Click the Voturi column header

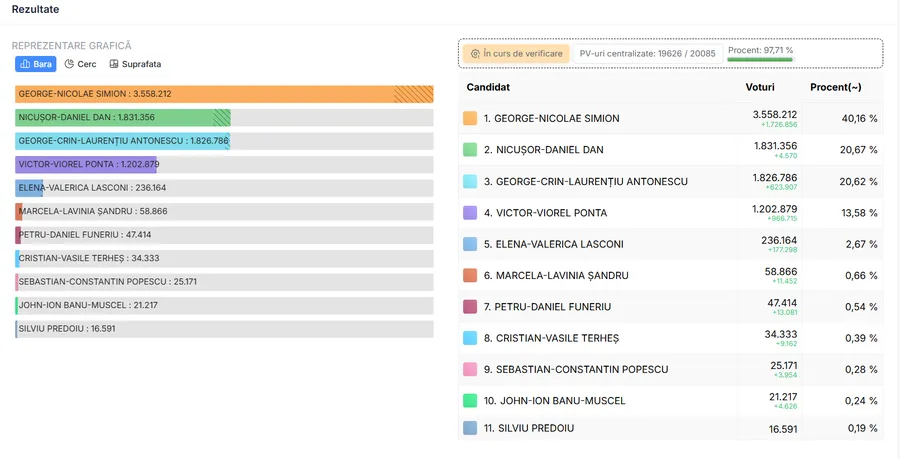click(760, 88)
